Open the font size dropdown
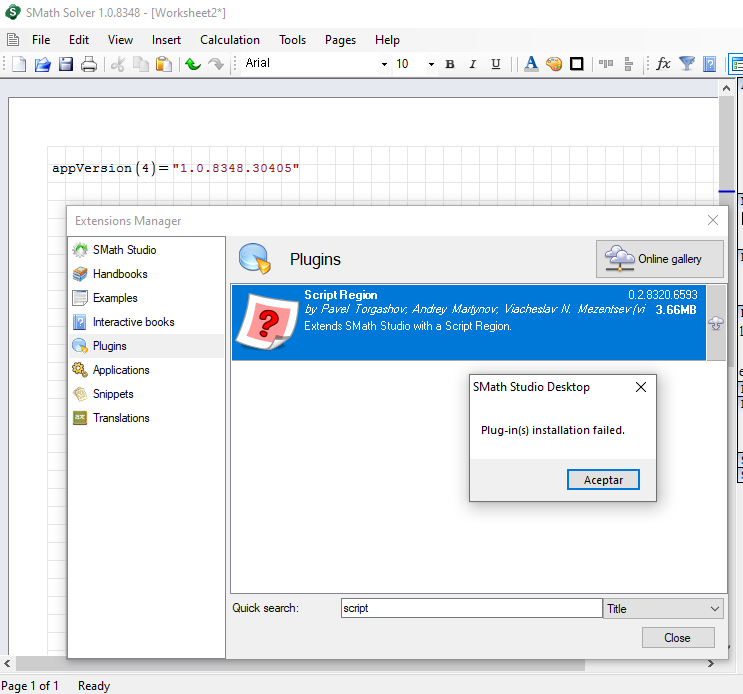This screenshot has width=743, height=694. 431,64
